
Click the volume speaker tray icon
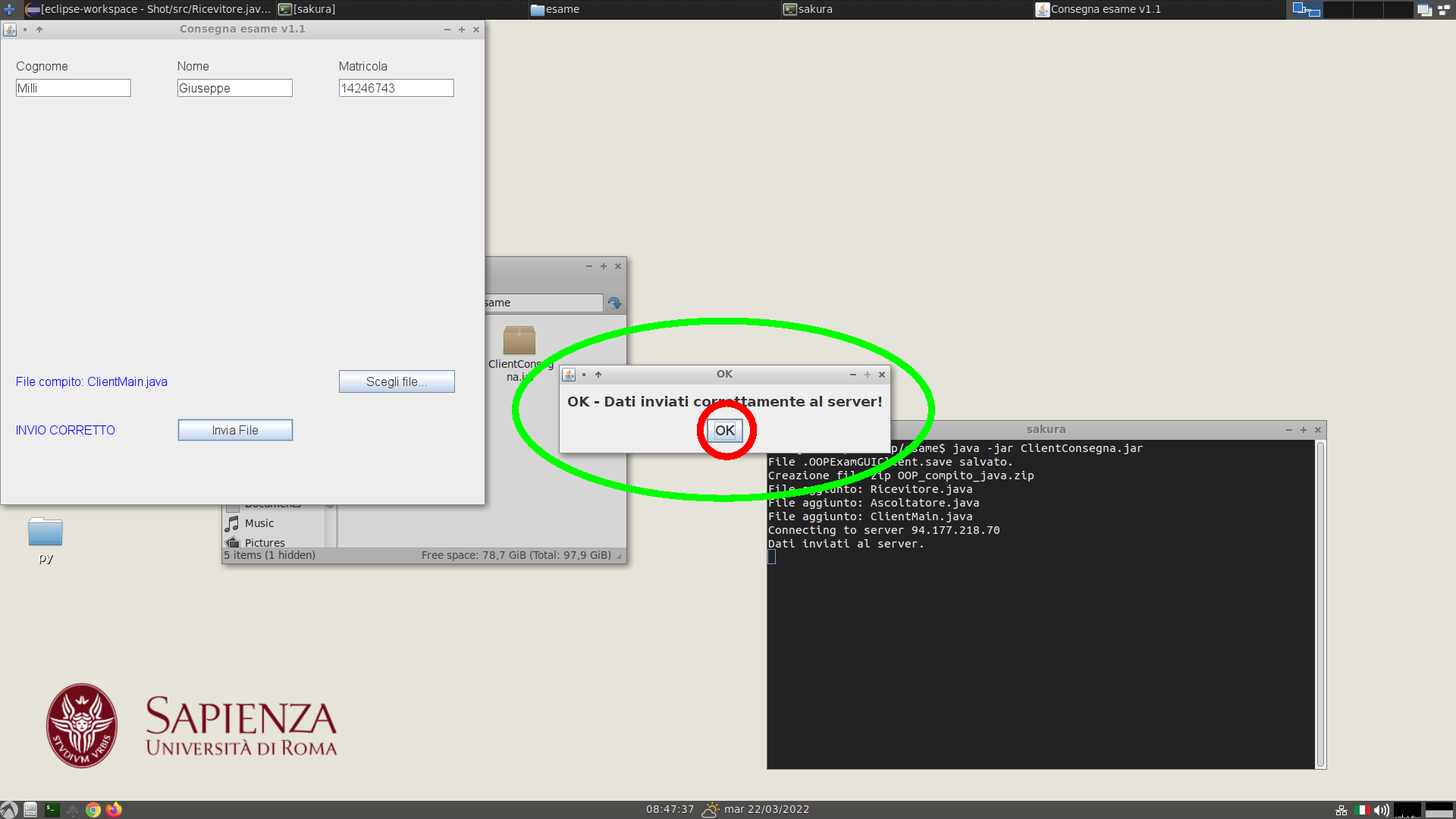click(1381, 810)
